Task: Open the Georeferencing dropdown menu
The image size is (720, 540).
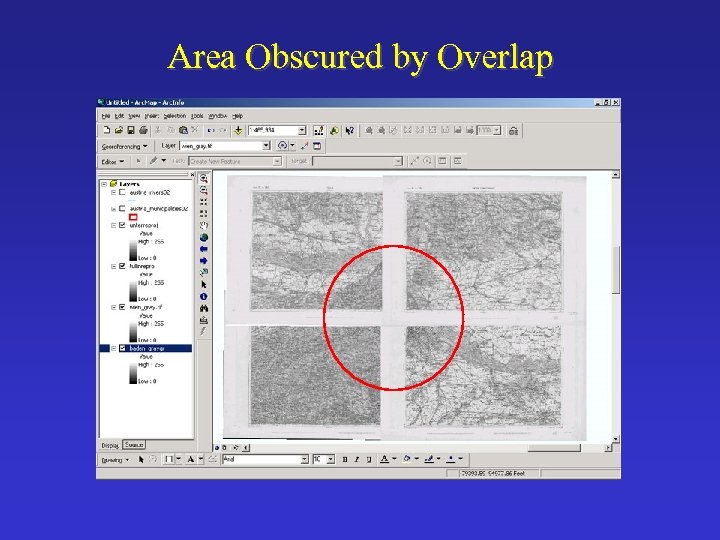Action: (124, 146)
